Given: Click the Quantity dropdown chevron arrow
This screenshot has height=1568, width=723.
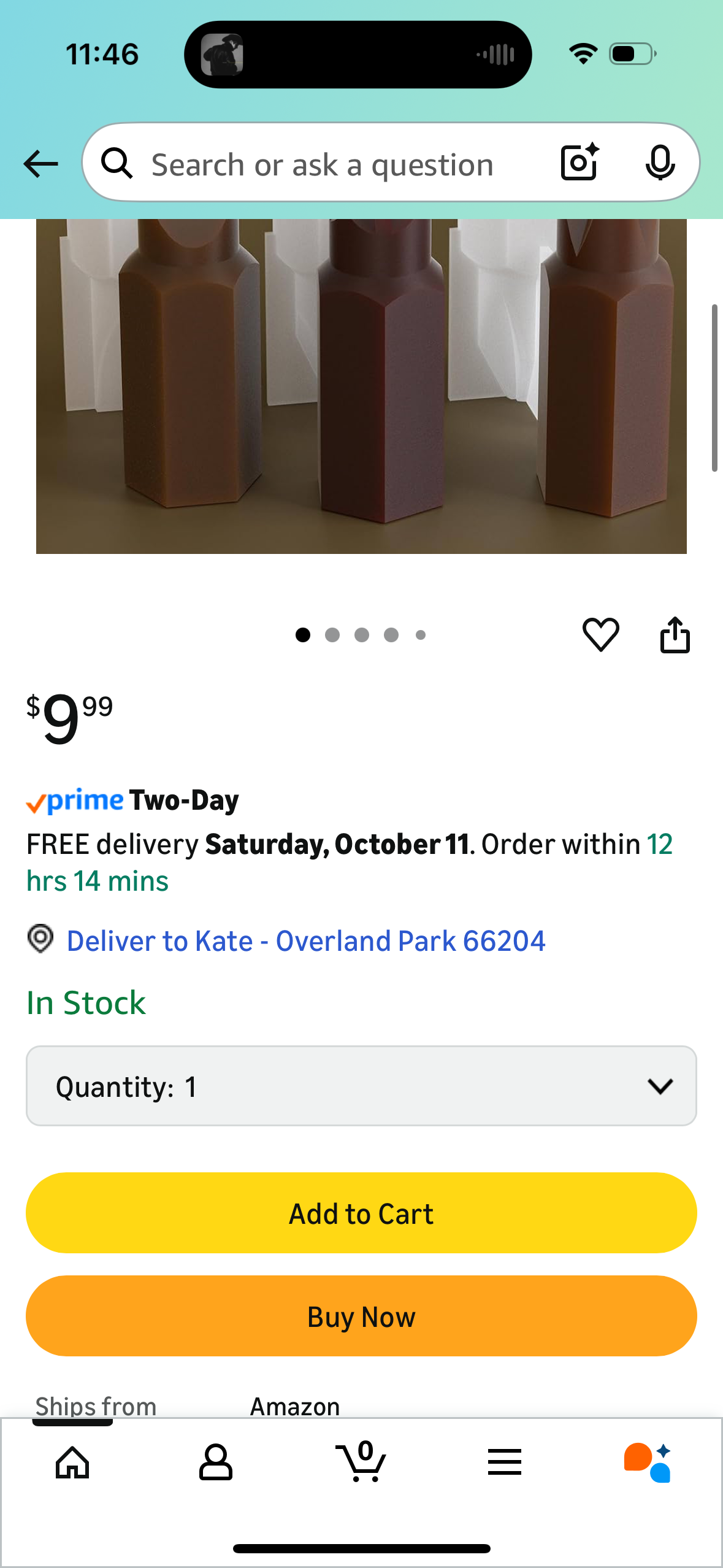Looking at the screenshot, I should (x=660, y=1086).
